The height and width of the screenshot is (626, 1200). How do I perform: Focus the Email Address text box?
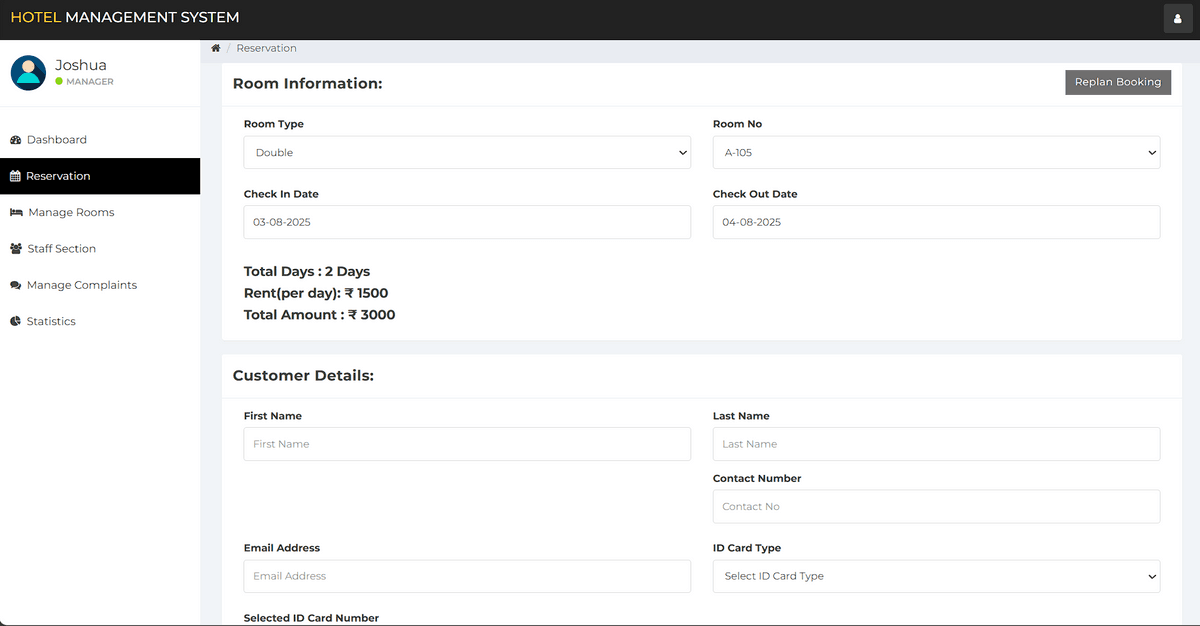pos(467,576)
